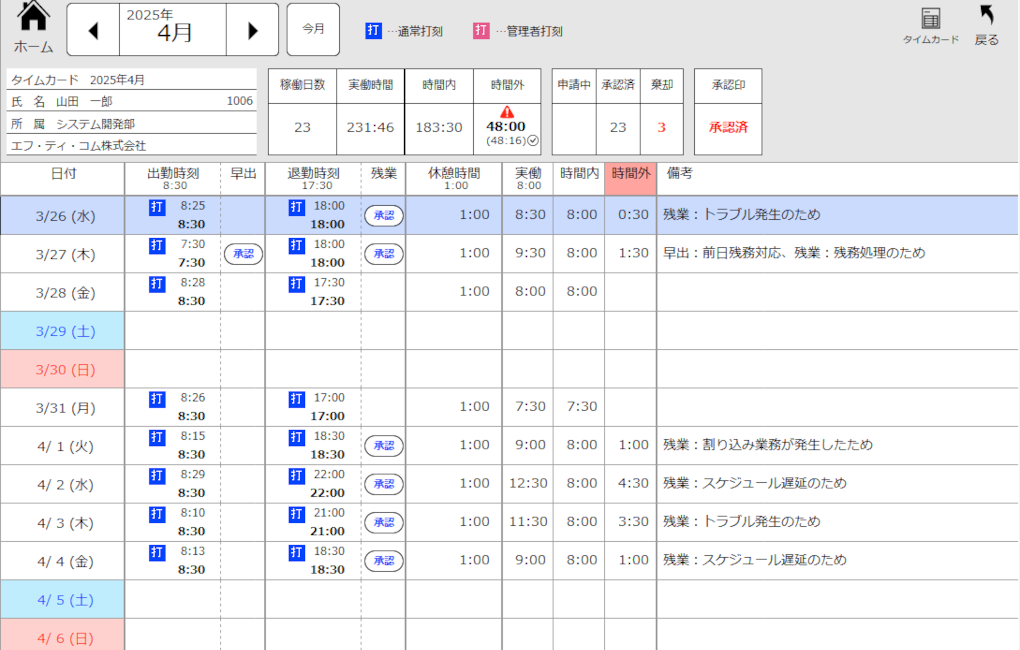
Task: Select the 3/26 (水) date row
Action: pyautogui.click(x=509, y=215)
